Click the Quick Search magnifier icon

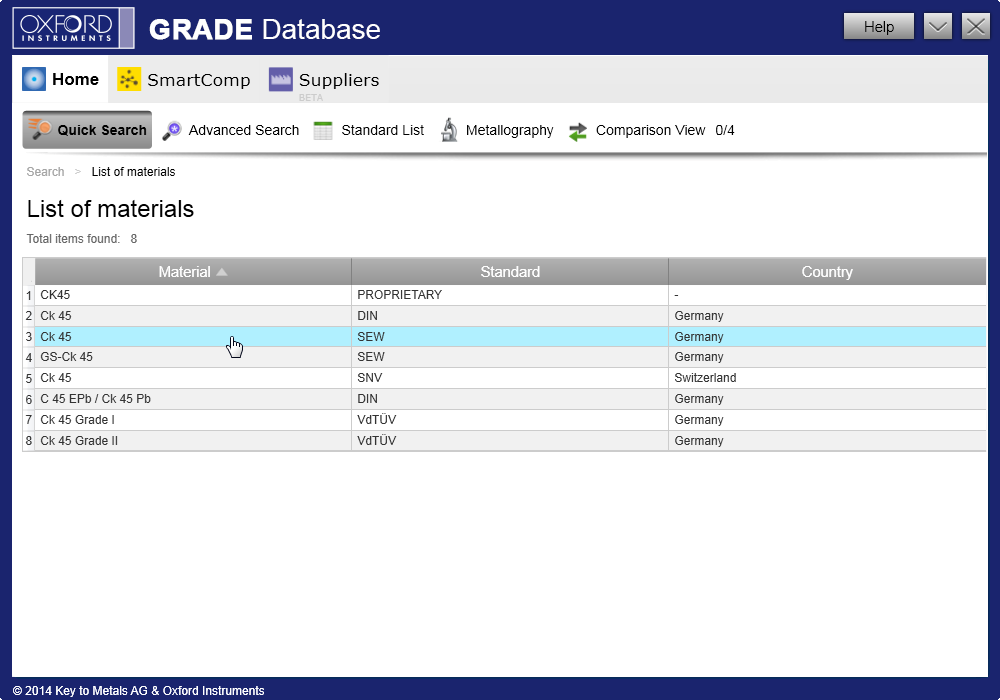coord(40,129)
